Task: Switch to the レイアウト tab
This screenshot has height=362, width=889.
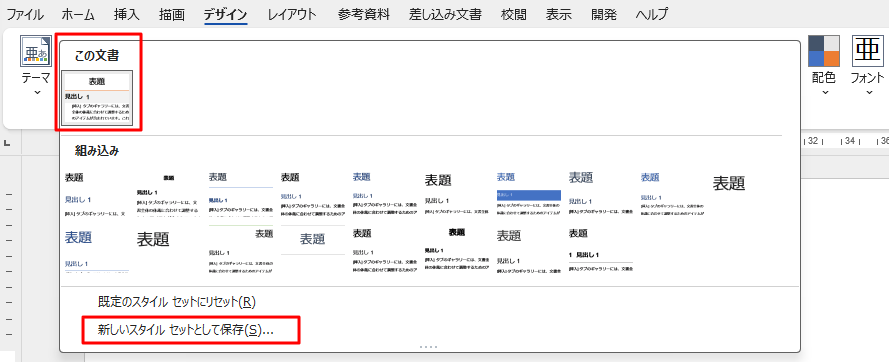Action: click(x=292, y=15)
